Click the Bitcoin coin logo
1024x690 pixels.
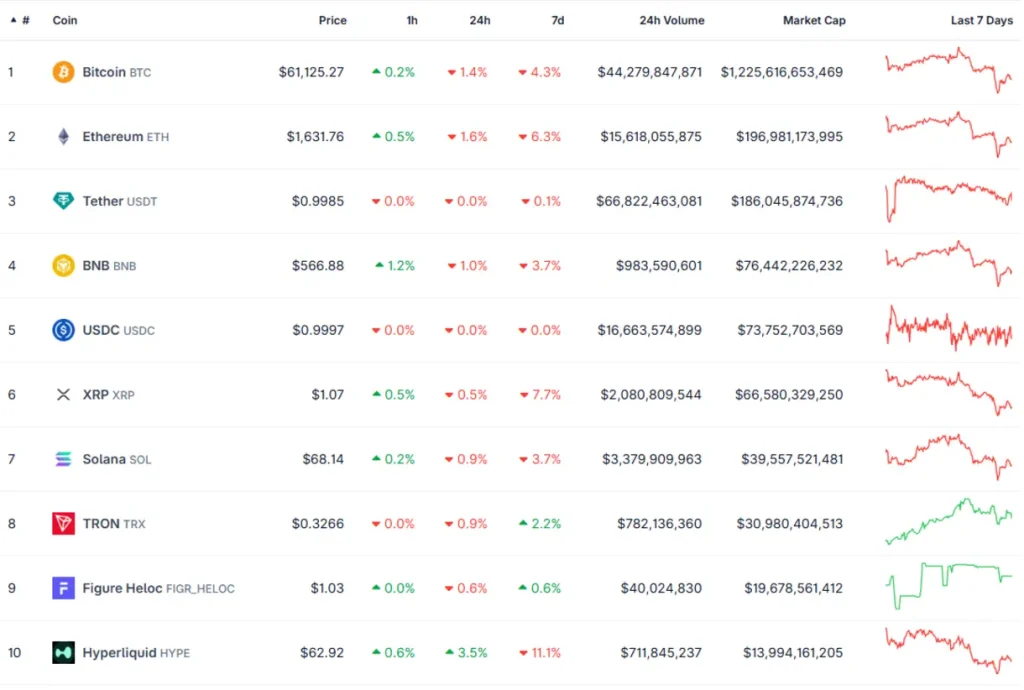point(63,72)
